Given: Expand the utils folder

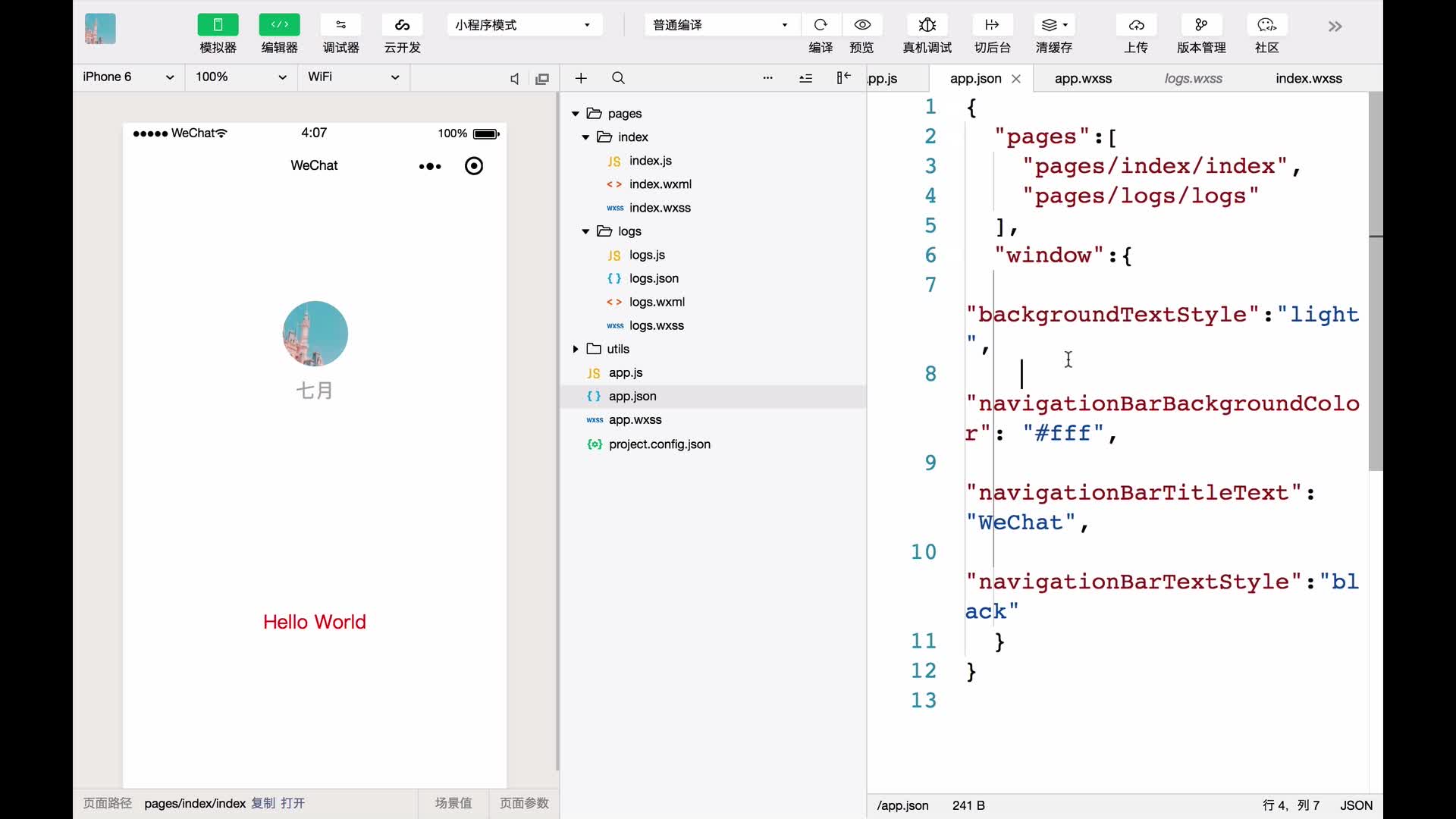Looking at the screenshot, I should pyautogui.click(x=576, y=349).
